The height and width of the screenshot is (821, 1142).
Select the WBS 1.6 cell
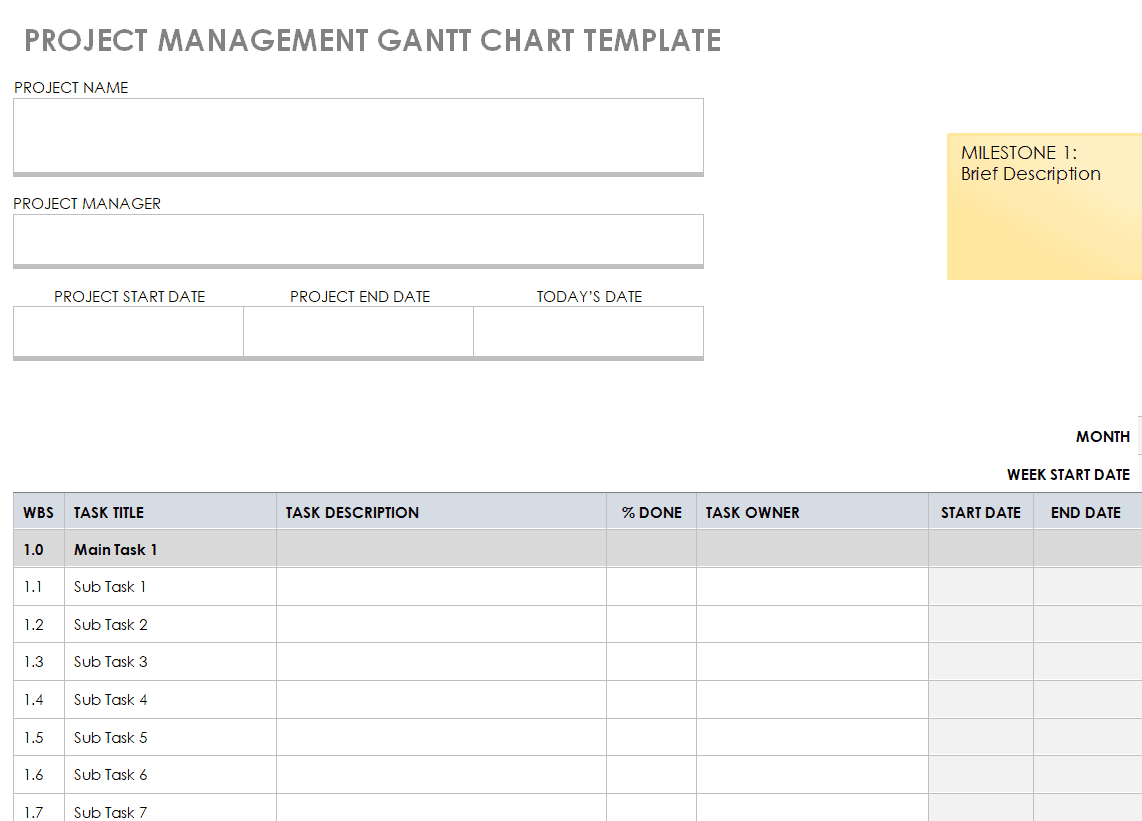[39, 774]
